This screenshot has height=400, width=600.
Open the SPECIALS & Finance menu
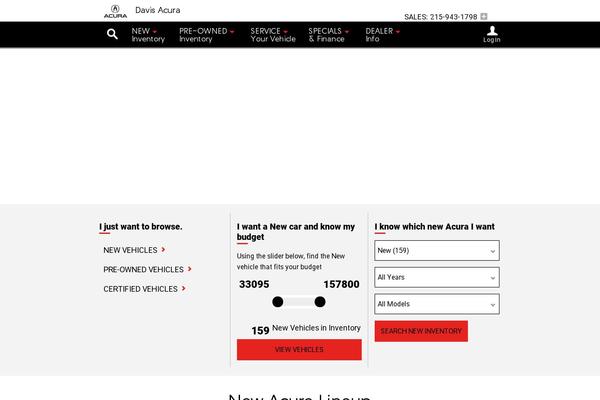(328, 35)
